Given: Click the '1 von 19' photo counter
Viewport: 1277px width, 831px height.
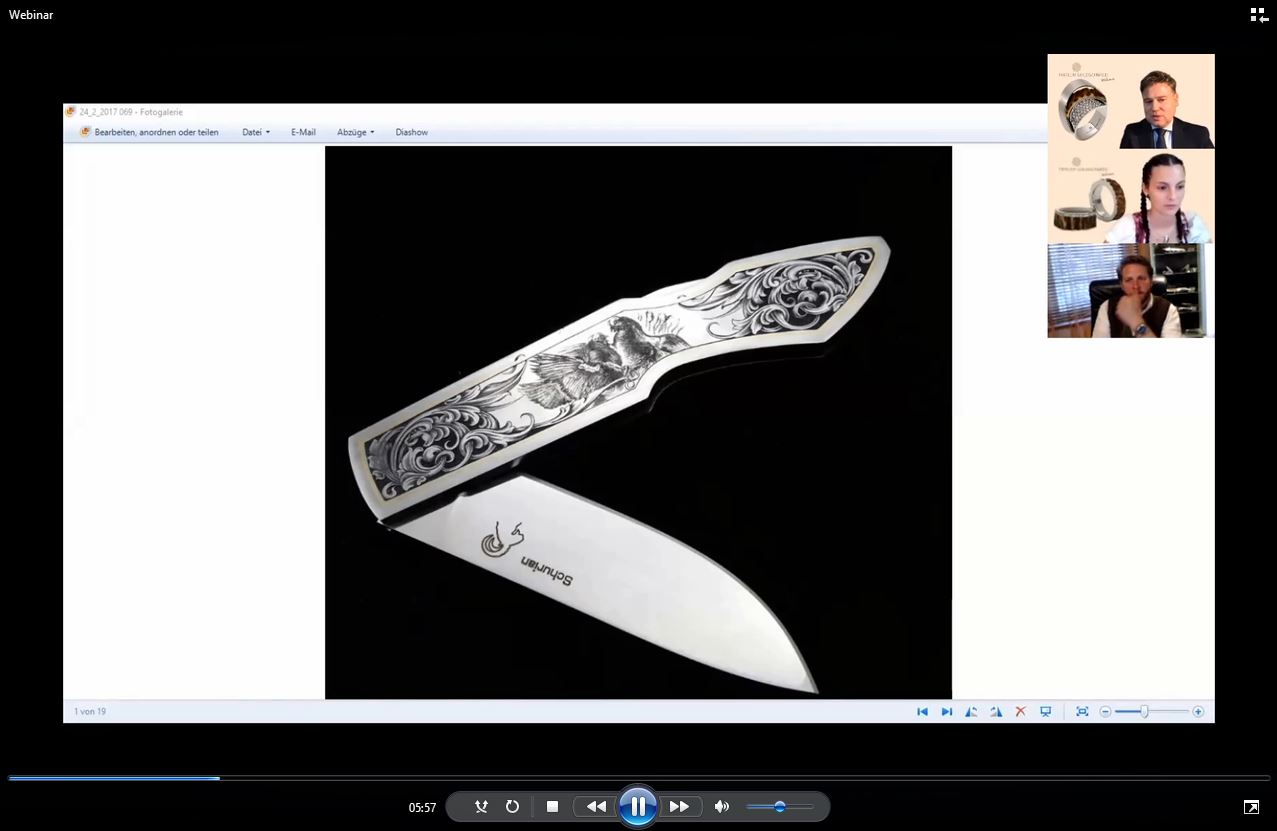Looking at the screenshot, I should [90, 711].
